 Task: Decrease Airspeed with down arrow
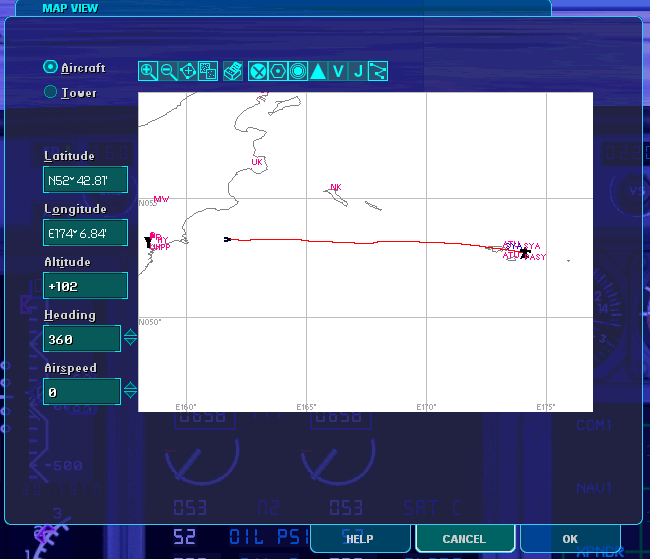tap(131, 395)
